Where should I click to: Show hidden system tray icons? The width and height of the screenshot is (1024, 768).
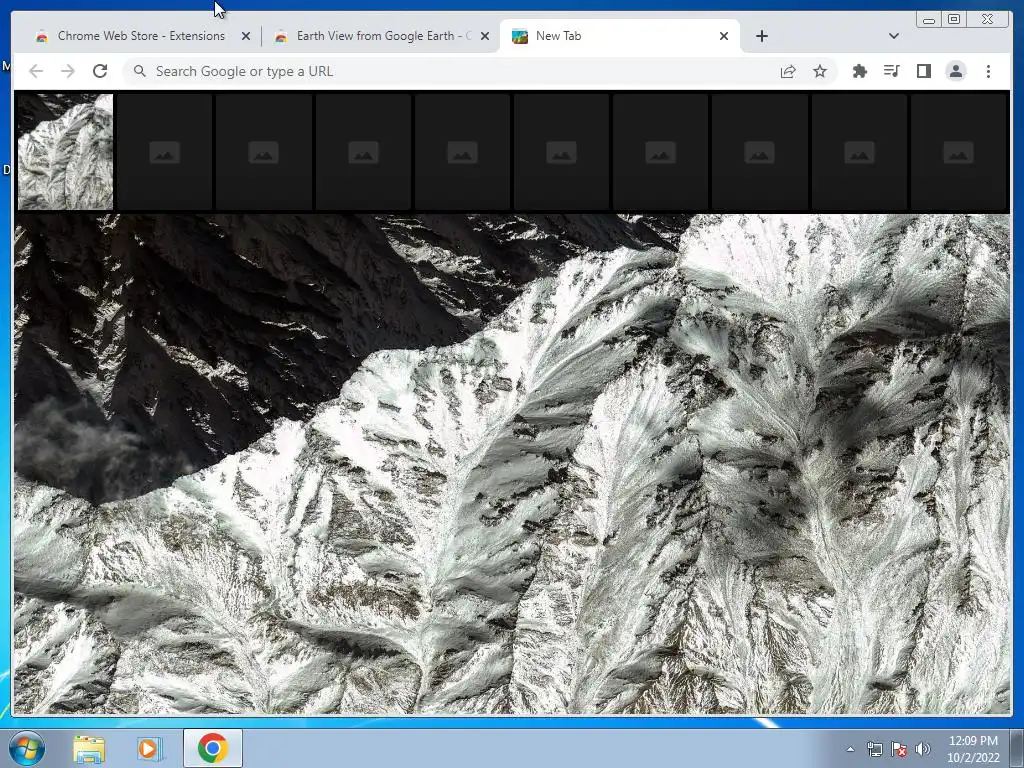pyautogui.click(x=850, y=749)
